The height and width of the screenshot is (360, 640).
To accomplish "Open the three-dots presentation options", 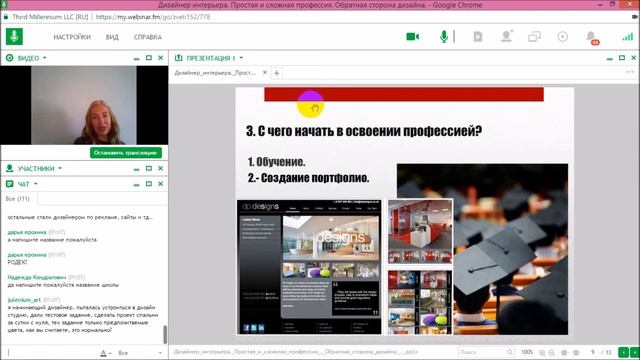I will 629,72.
